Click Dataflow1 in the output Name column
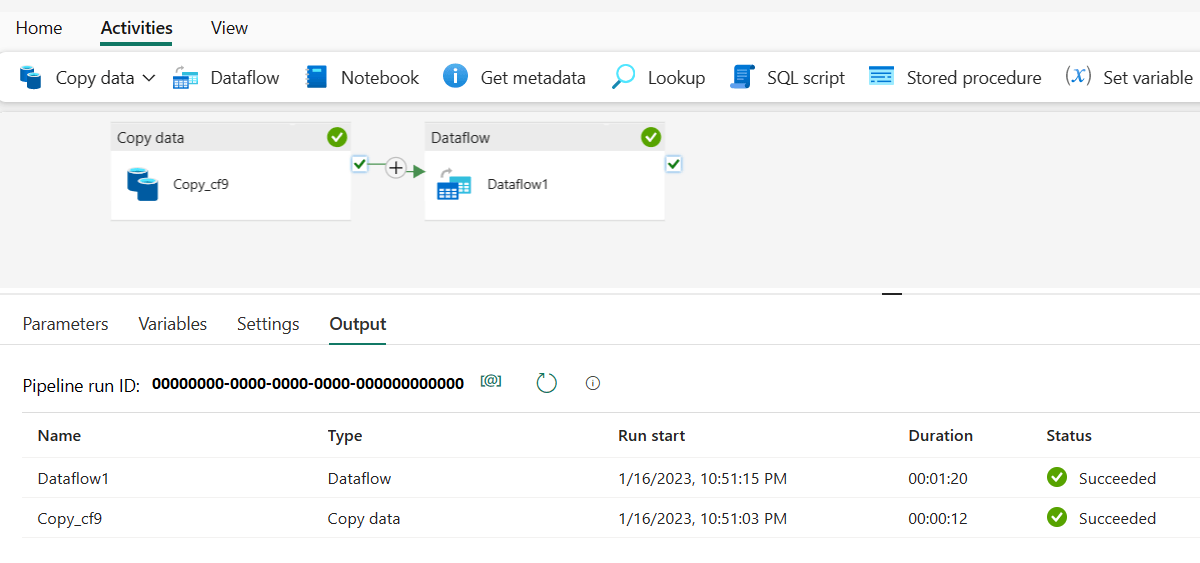1200x563 pixels. pos(73,478)
